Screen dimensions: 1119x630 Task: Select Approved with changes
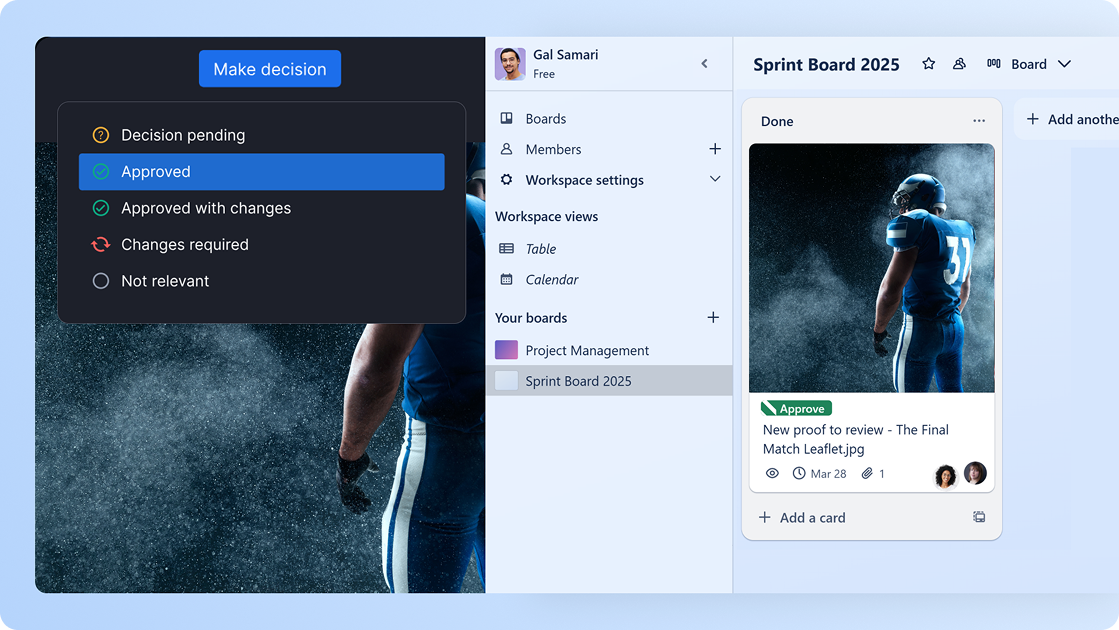[205, 208]
